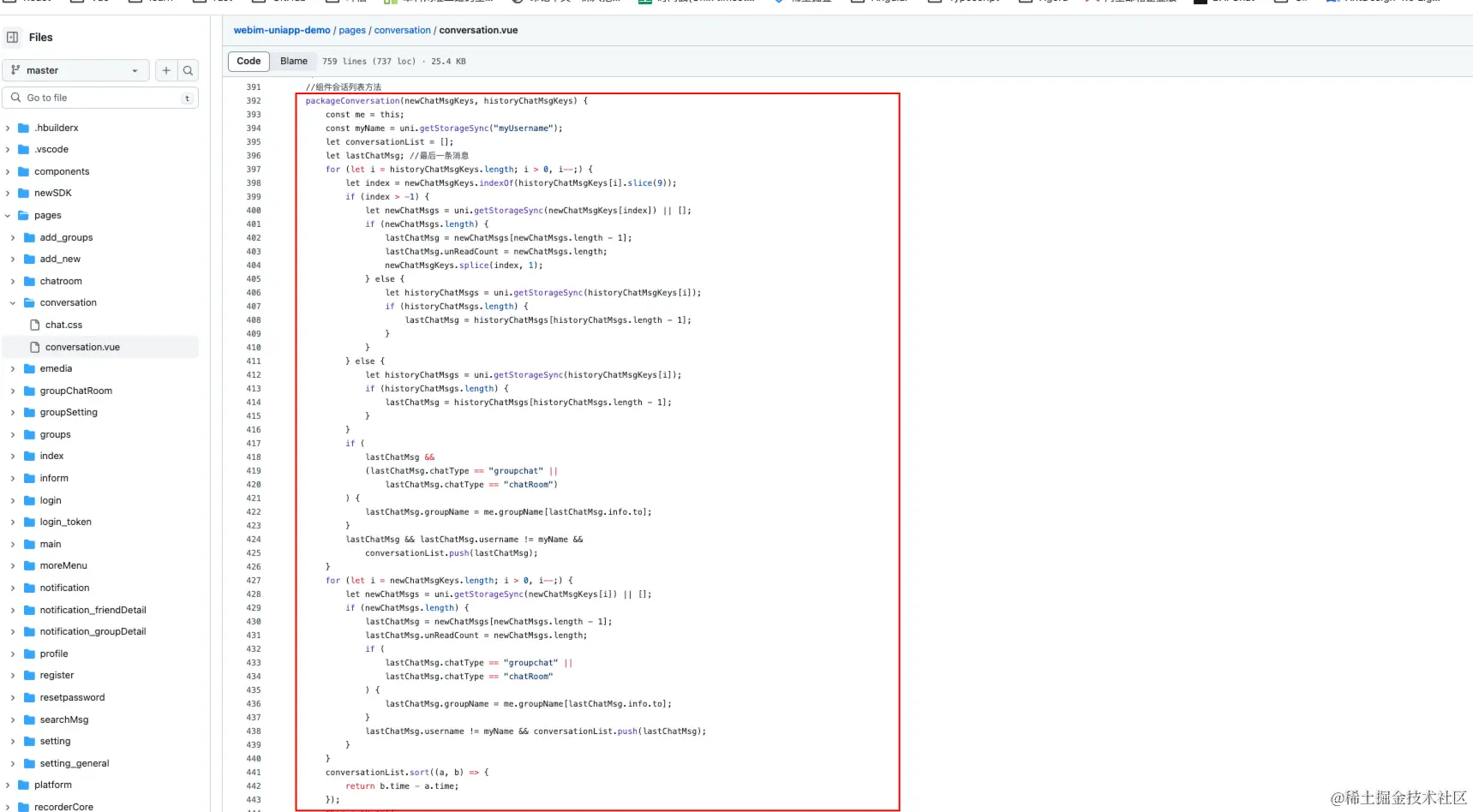Click the notification folder icon

29,588
